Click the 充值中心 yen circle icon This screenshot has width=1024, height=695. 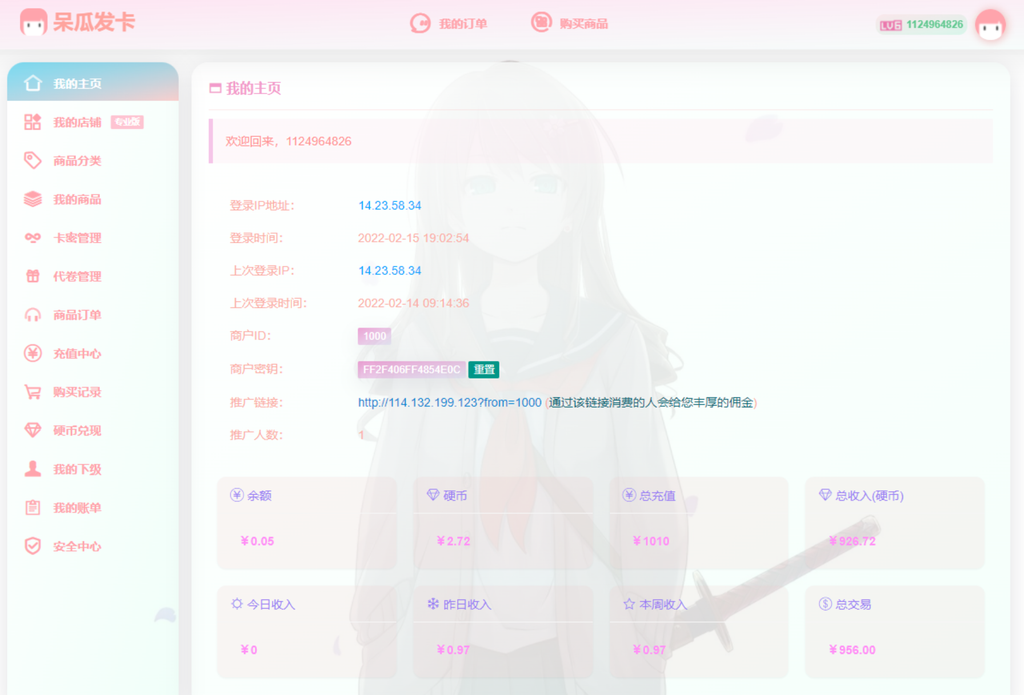(33, 353)
